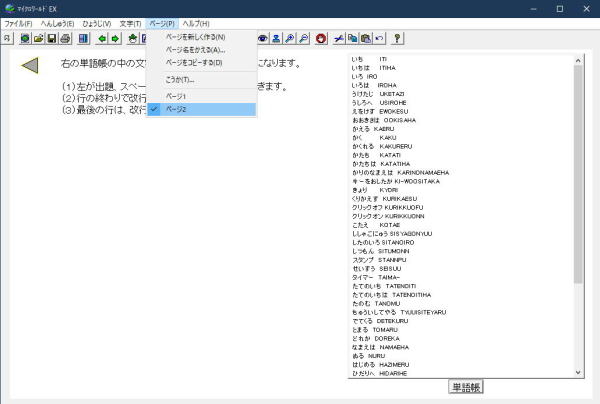Click the いち ITI row
Screen dimensions: 600x404
(x=369, y=59)
